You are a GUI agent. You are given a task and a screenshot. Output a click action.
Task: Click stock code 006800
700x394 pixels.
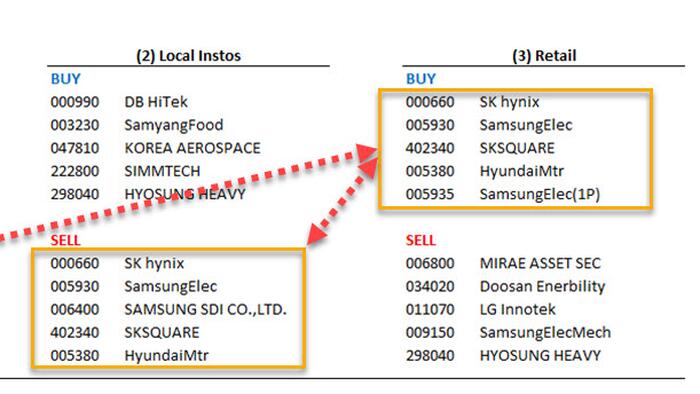430,264
